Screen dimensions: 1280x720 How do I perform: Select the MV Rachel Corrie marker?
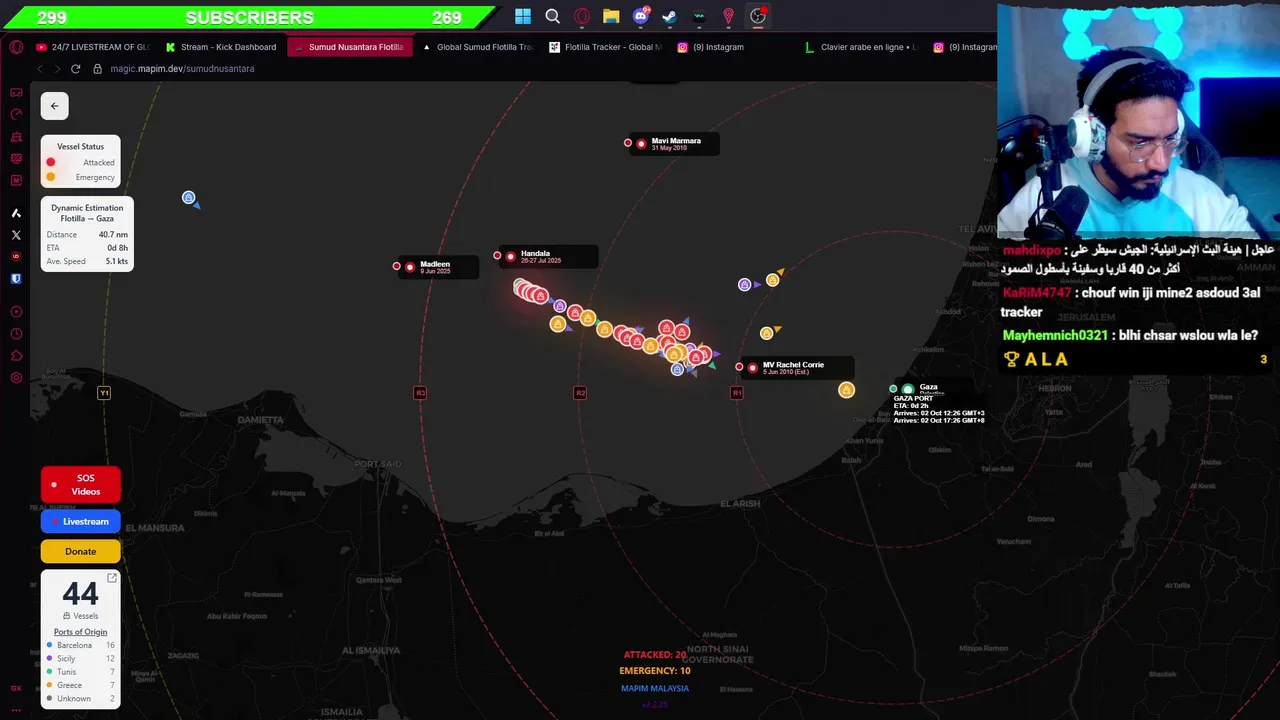[x=753, y=368]
